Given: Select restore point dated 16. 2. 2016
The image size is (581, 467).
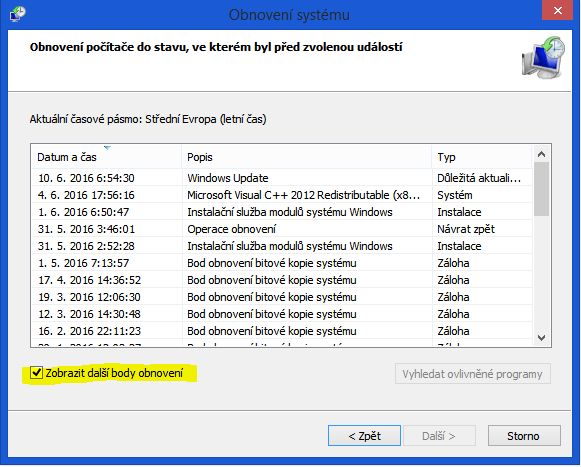Looking at the screenshot, I should (x=282, y=331).
